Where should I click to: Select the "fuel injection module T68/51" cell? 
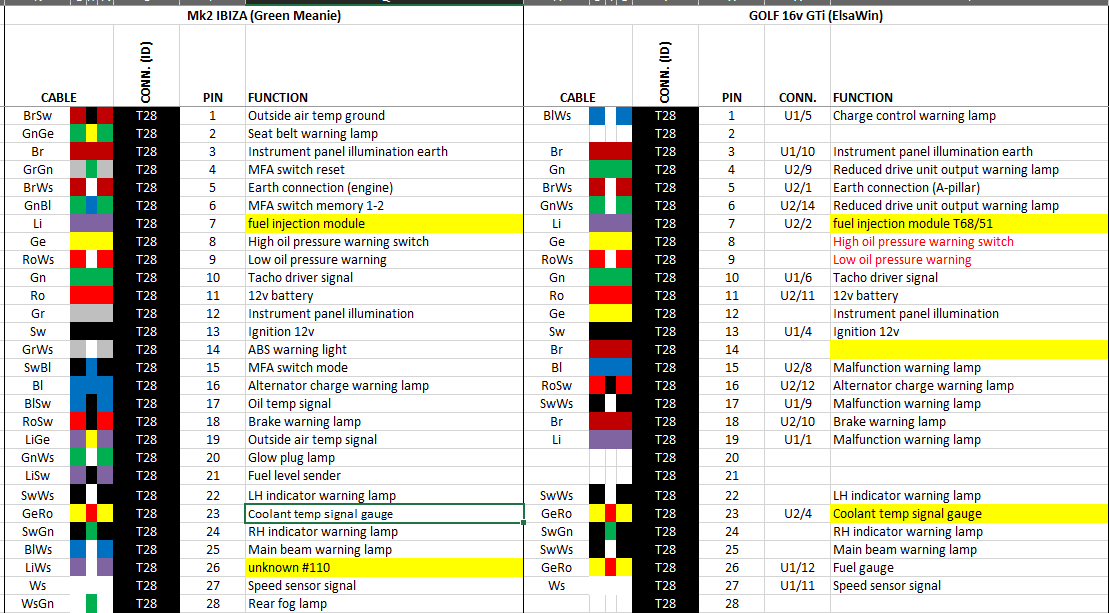pos(970,223)
